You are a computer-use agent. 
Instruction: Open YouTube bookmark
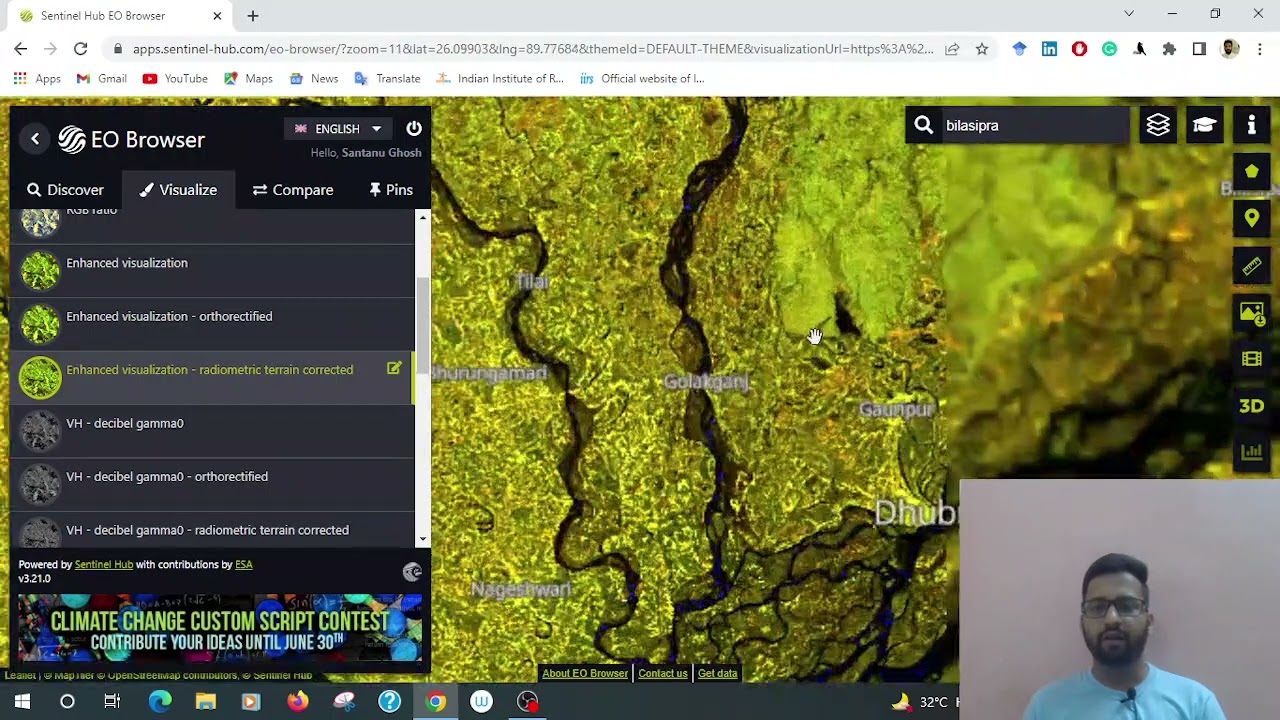175,78
